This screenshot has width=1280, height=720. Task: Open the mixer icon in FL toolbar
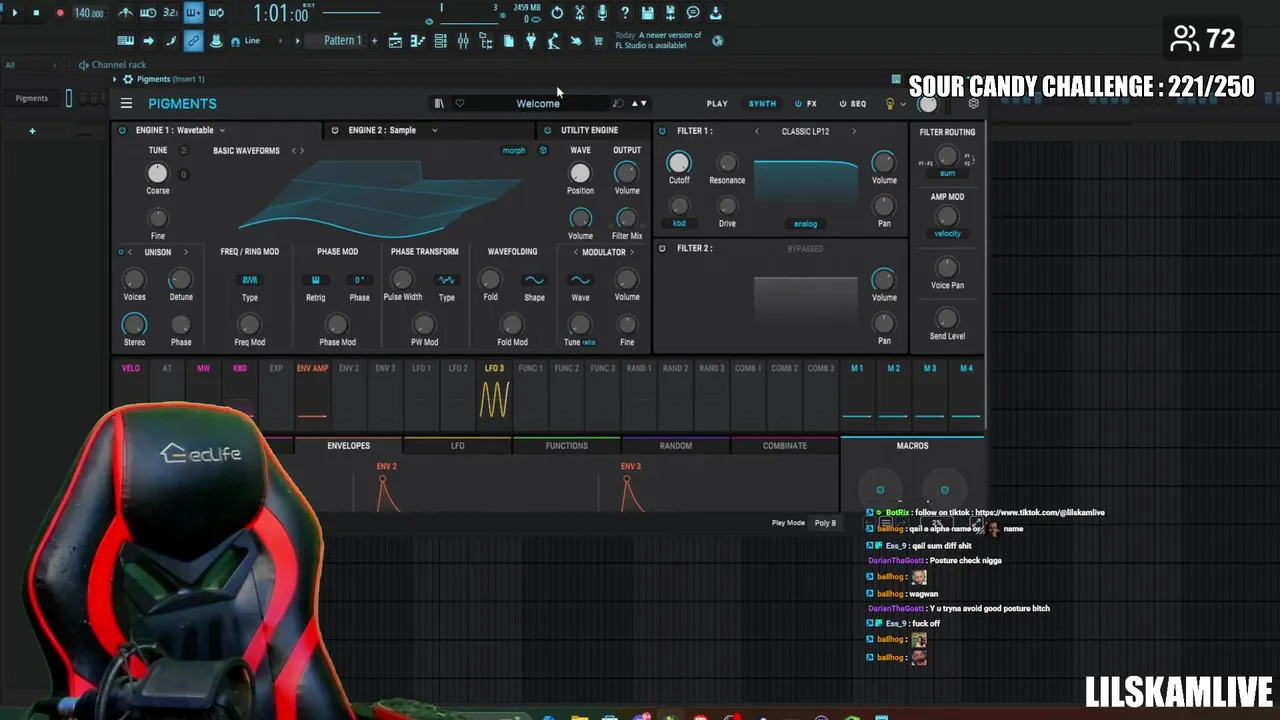coord(463,41)
